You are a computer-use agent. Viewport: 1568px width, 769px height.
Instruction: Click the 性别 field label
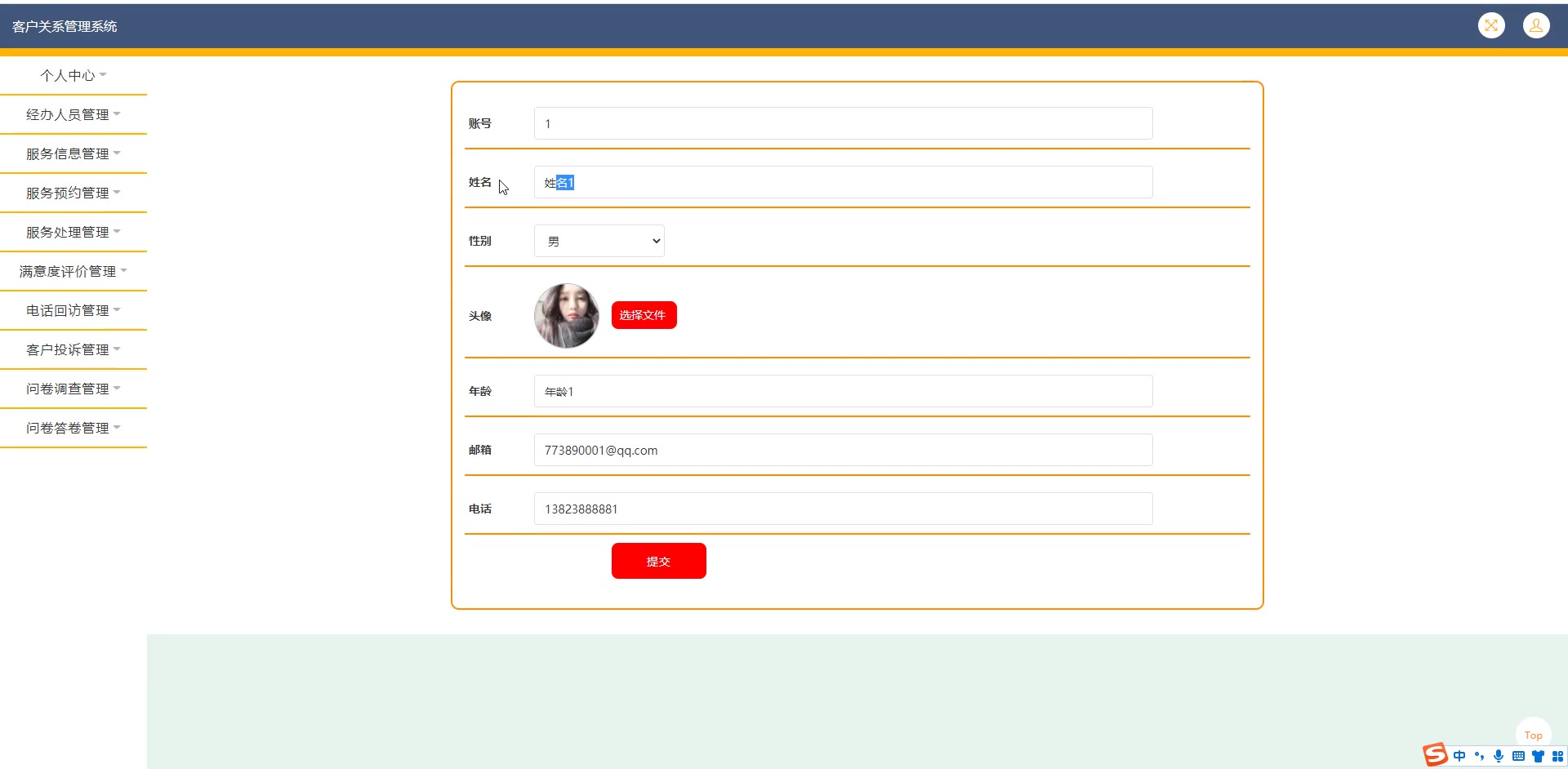coord(480,241)
